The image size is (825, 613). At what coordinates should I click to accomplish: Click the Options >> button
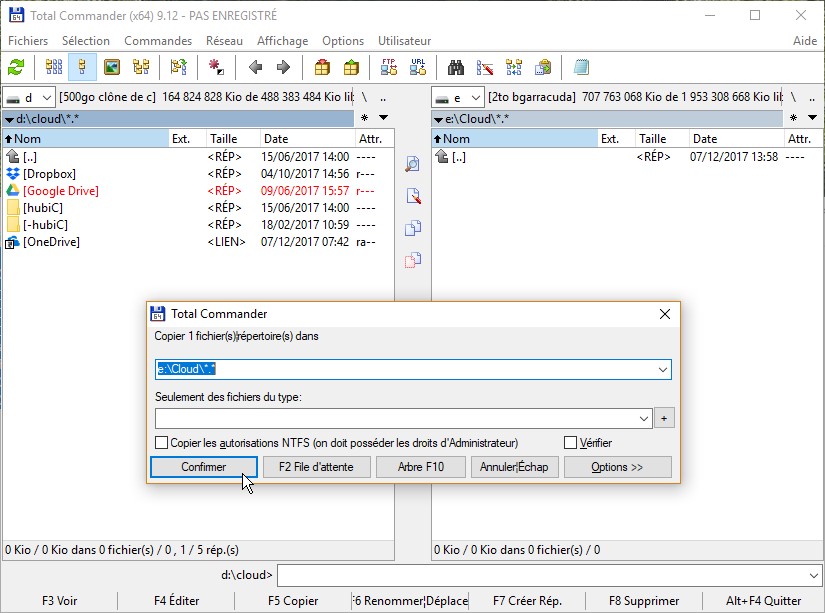[x=617, y=467]
